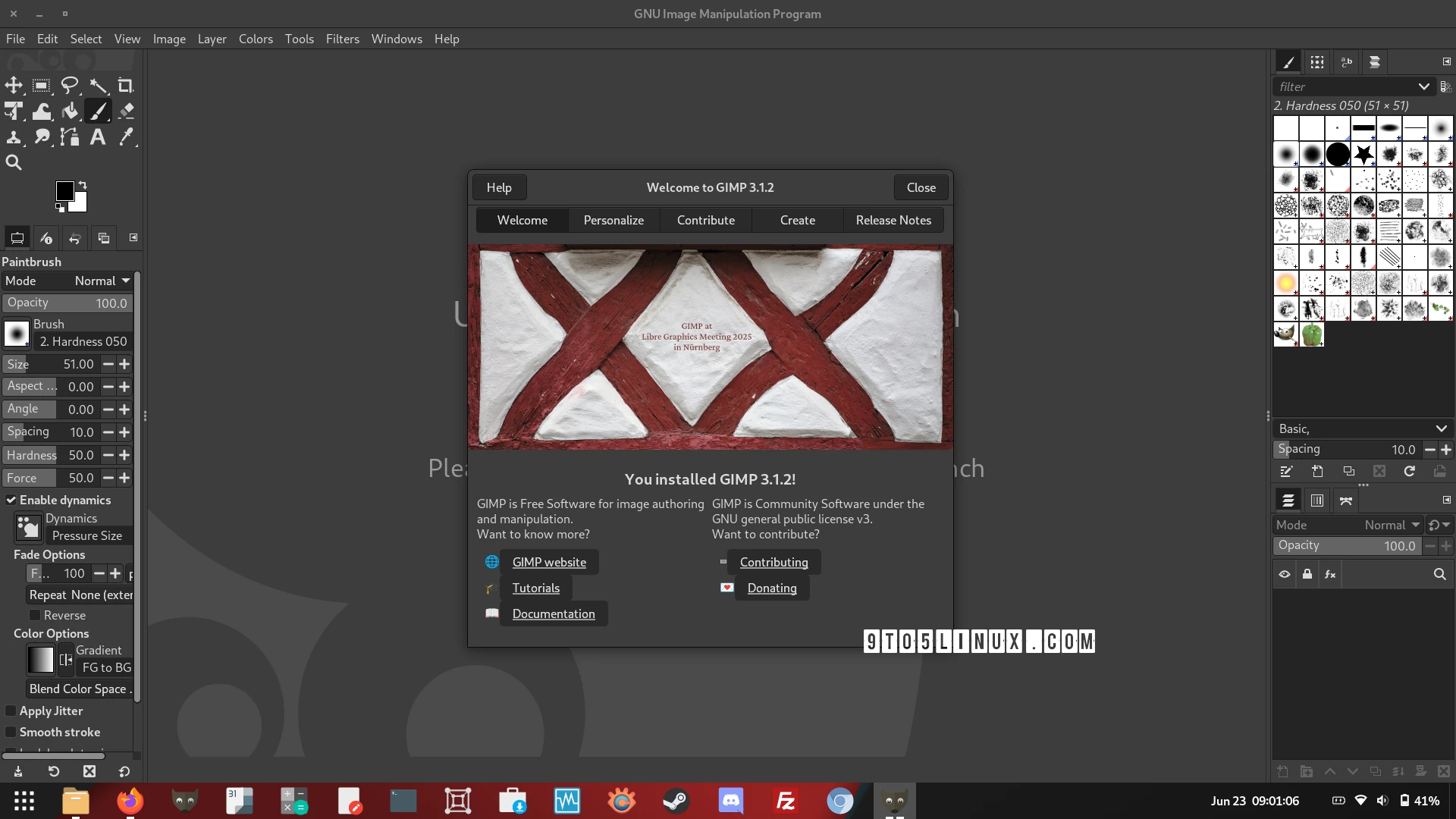Select the Crop tool in toolbox
1456x819 pixels.
125,86
